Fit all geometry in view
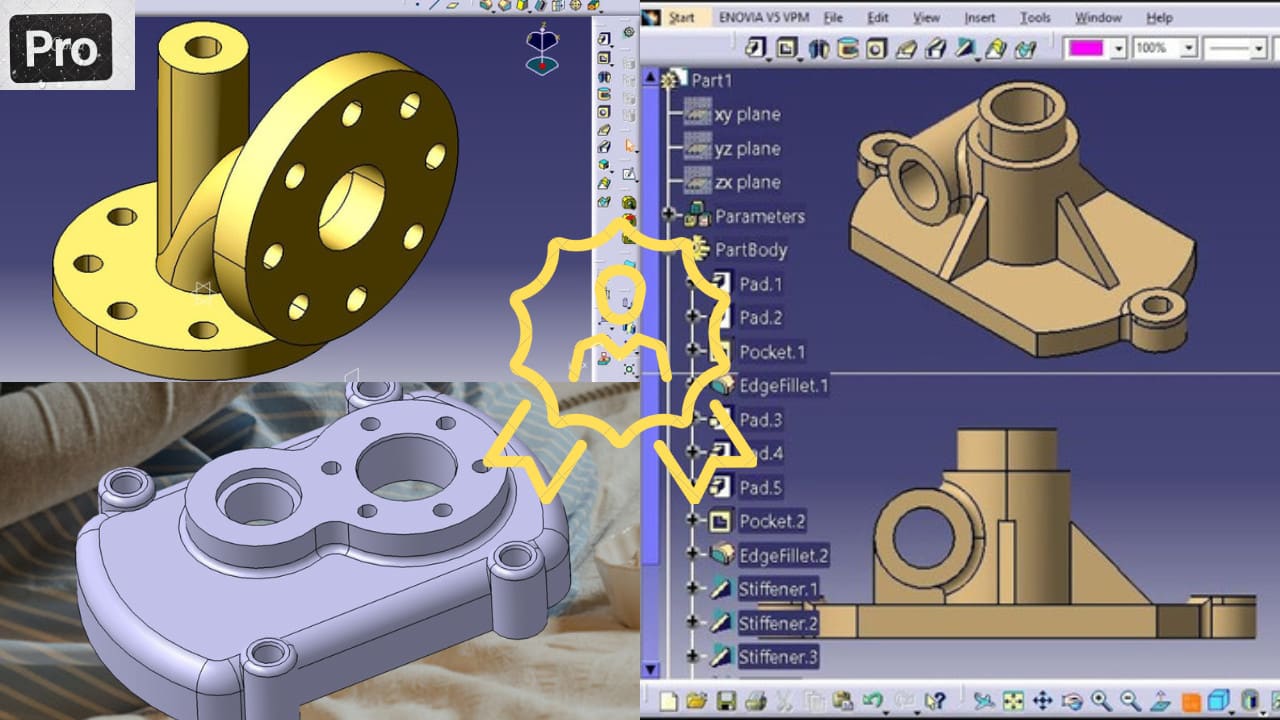1280x720 pixels. pyautogui.click(x=1013, y=701)
